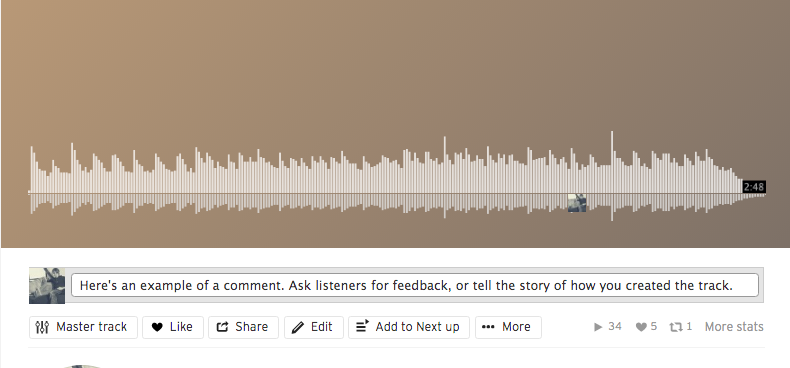Click the comment input field

(x=415, y=285)
